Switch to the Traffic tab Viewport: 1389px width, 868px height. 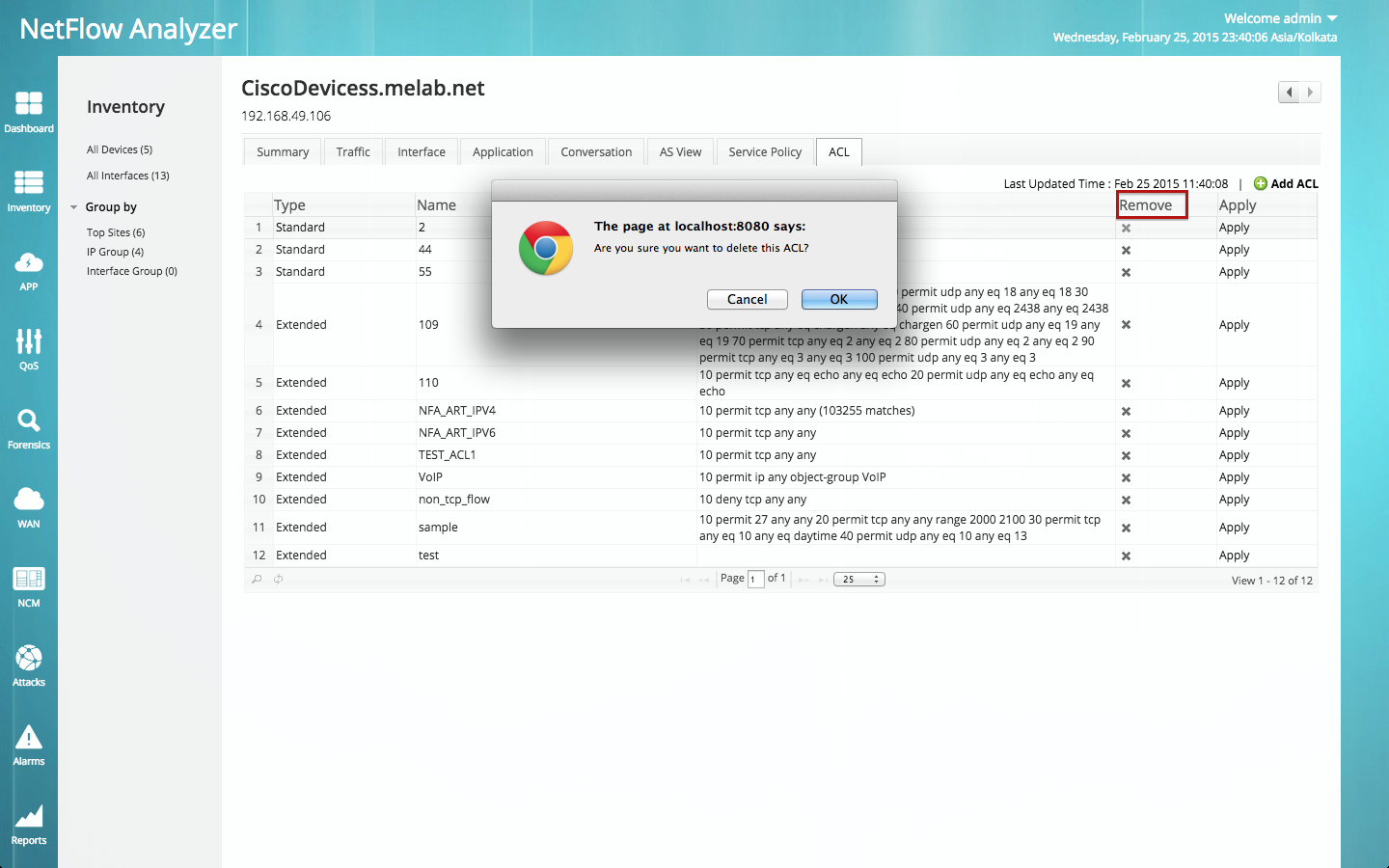point(353,152)
